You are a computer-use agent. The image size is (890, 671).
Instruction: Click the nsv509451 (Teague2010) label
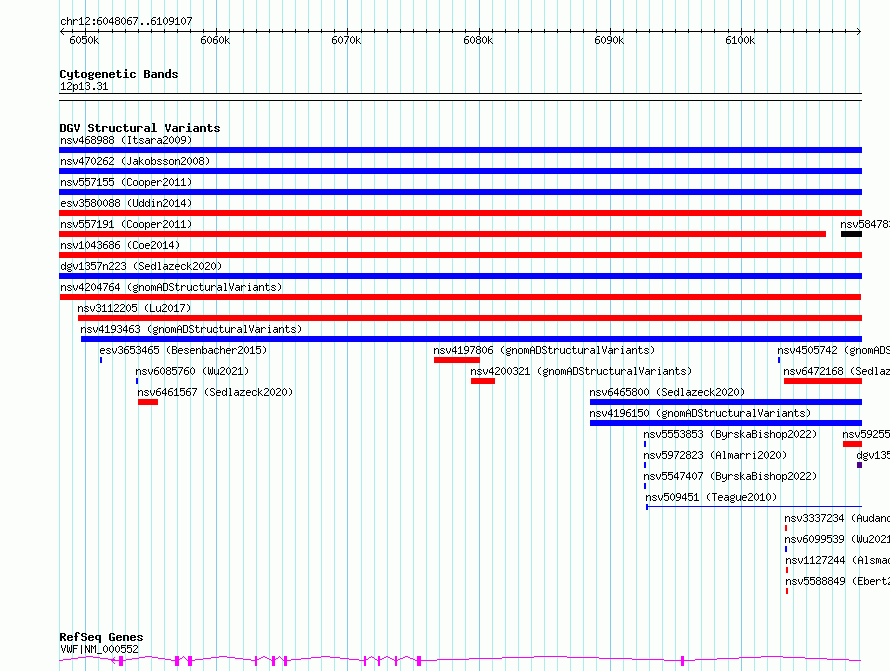tap(711, 497)
